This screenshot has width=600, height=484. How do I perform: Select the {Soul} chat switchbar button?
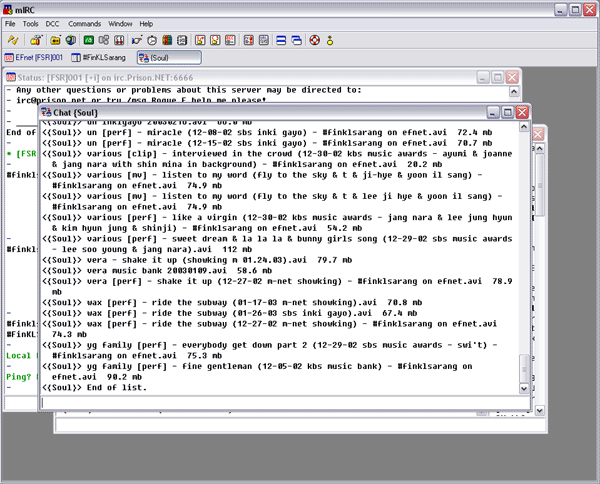(167, 58)
